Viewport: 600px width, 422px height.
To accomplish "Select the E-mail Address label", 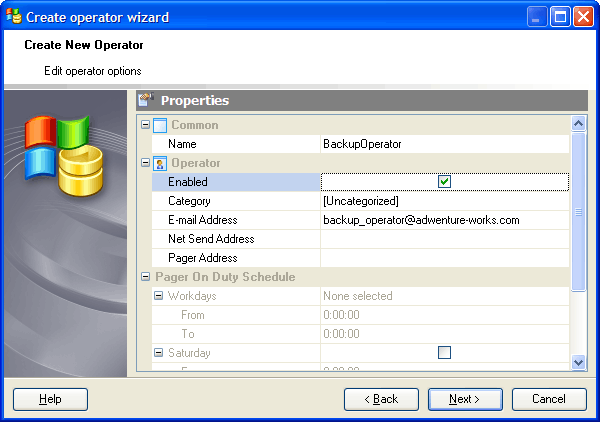I will point(203,220).
